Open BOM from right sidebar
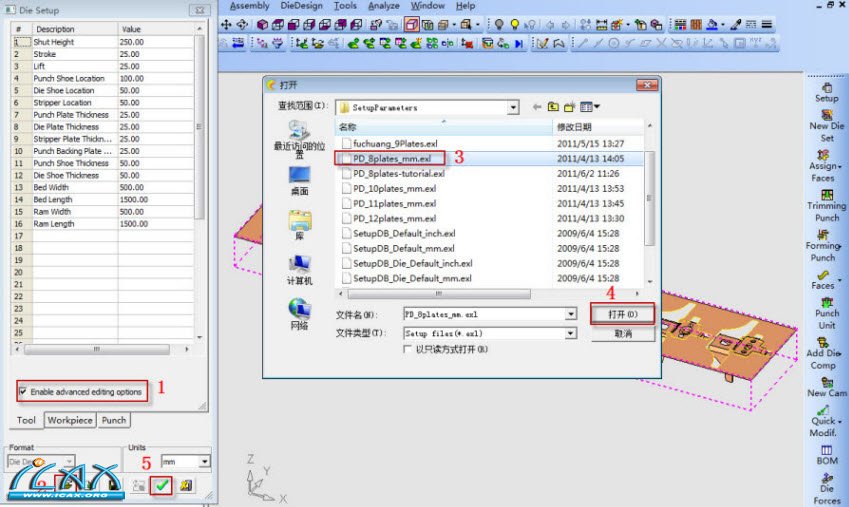 (827, 455)
